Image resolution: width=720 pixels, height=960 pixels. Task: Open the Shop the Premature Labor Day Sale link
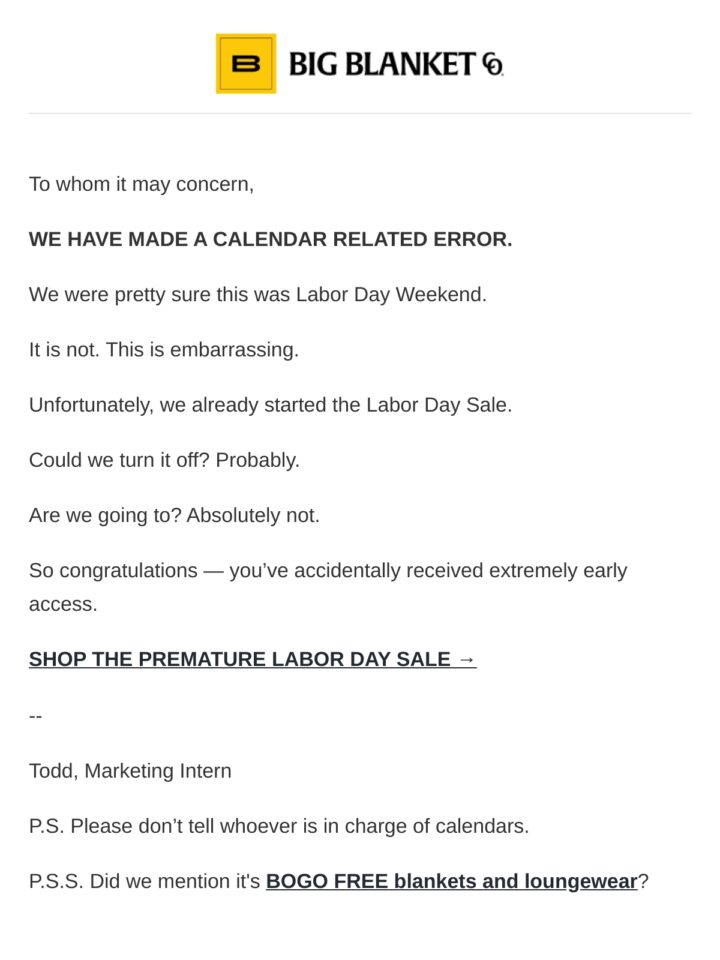pos(252,659)
